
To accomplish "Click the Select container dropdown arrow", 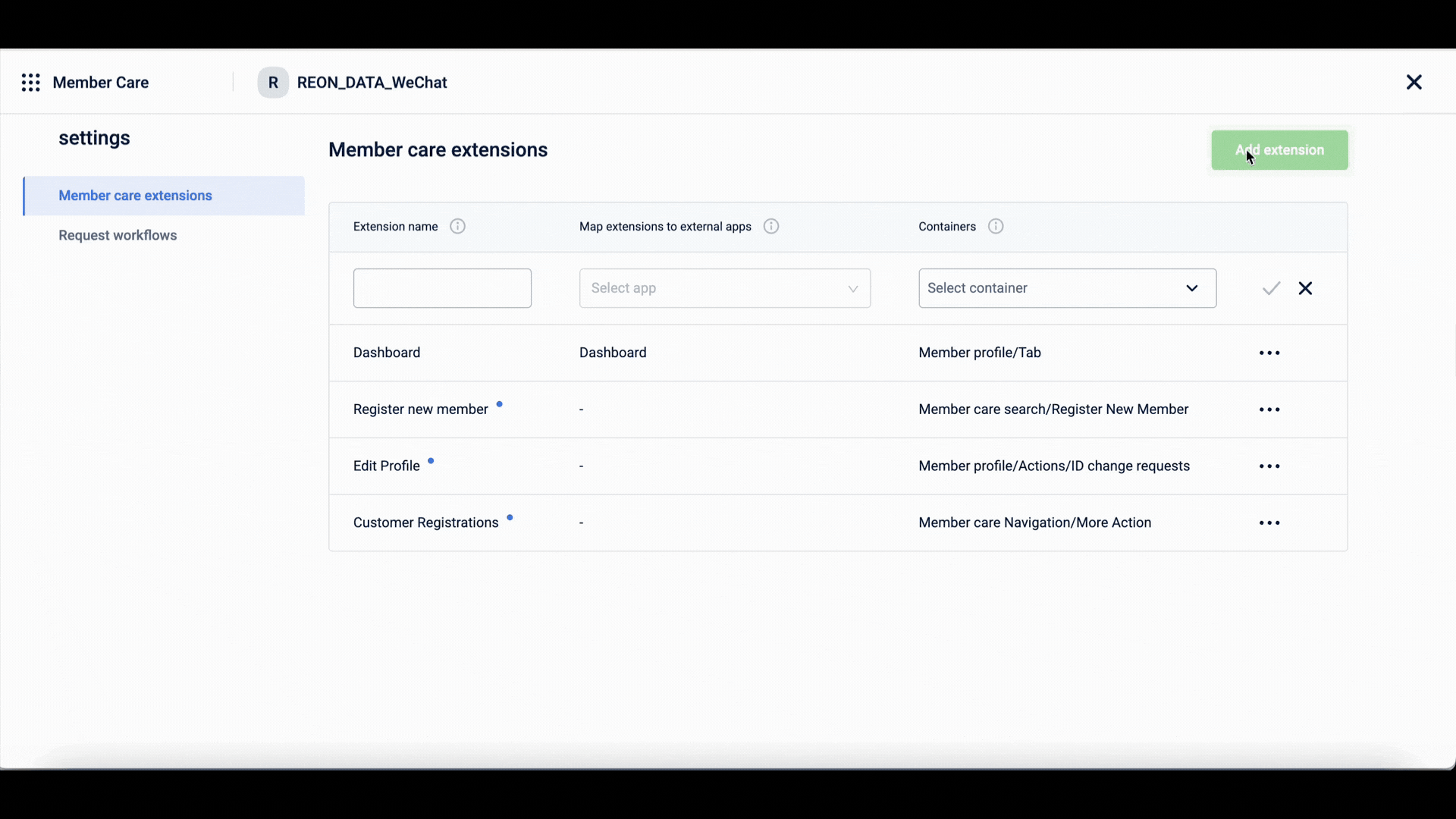I will tap(1192, 288).
